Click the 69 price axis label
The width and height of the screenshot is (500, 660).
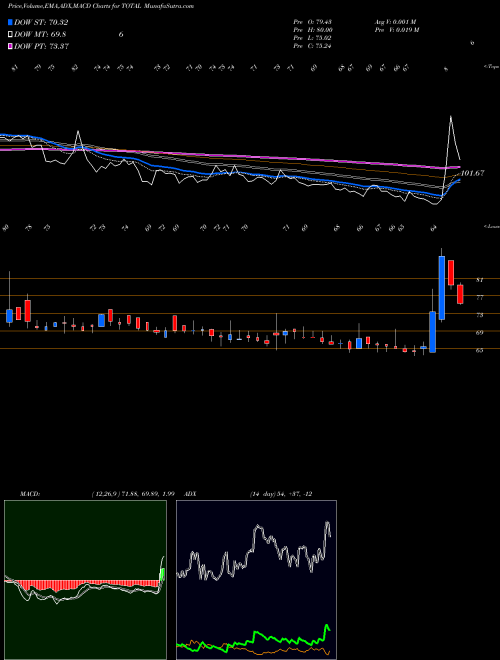(x=479, y=333)
